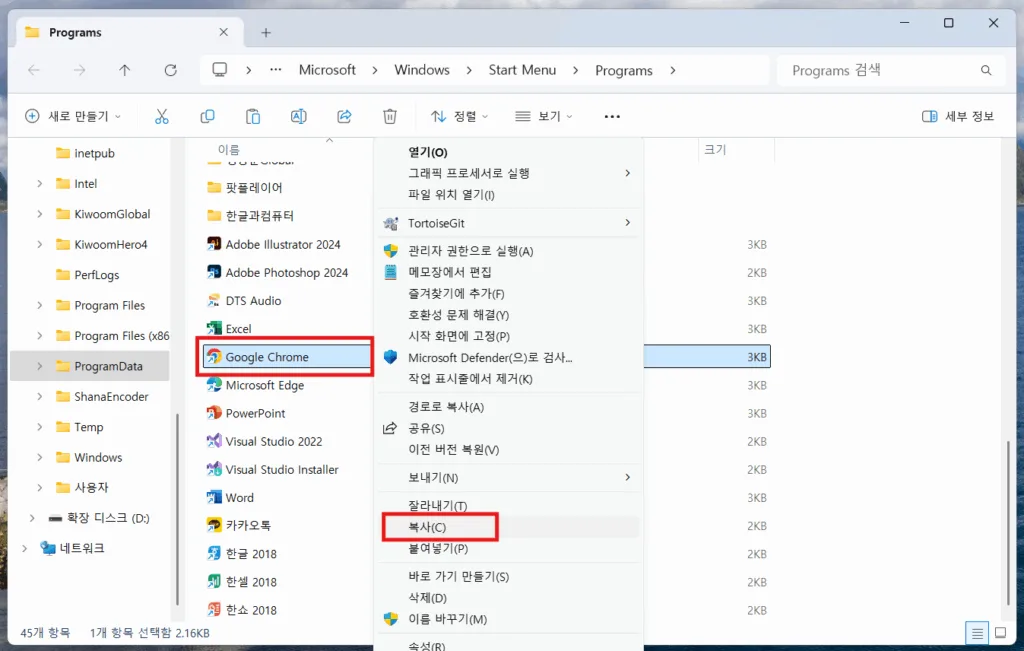Open the 보내기(N) submenu
The width and height of the screenshot is (1024, 651).
pos(508,477)
